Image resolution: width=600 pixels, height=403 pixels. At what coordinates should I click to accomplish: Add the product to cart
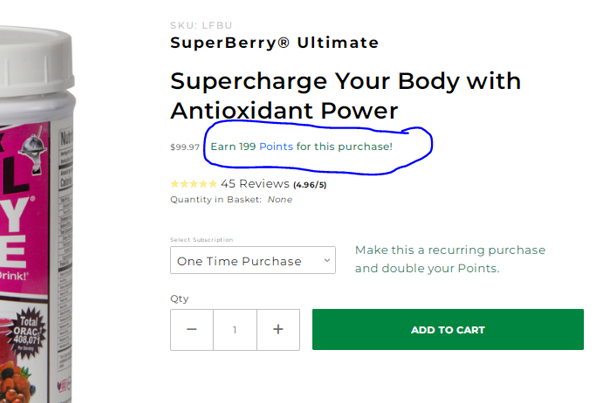click(x=448, y=330)
